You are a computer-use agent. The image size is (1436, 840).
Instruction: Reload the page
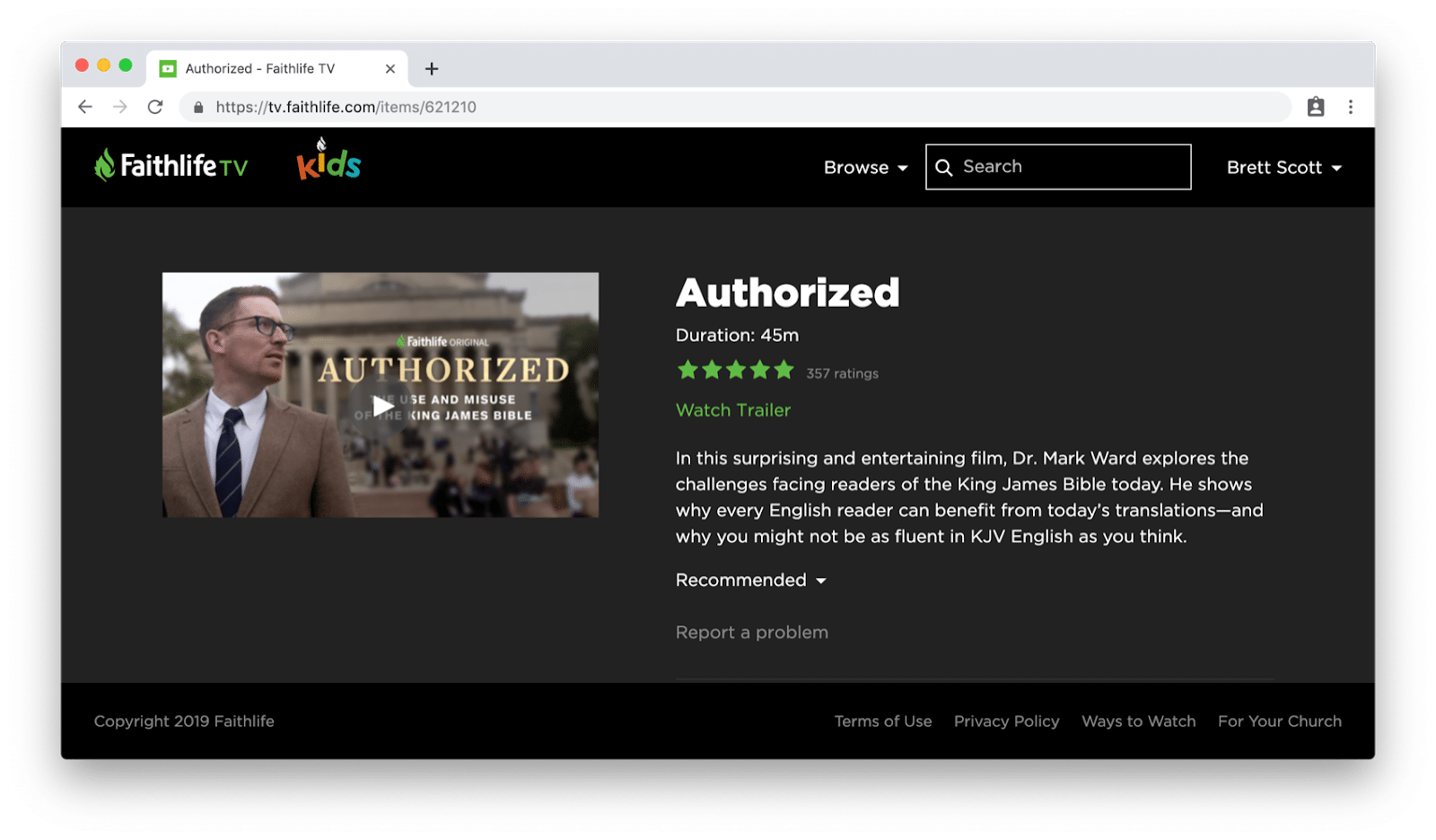pyautogui.click(x=155, y=107)
